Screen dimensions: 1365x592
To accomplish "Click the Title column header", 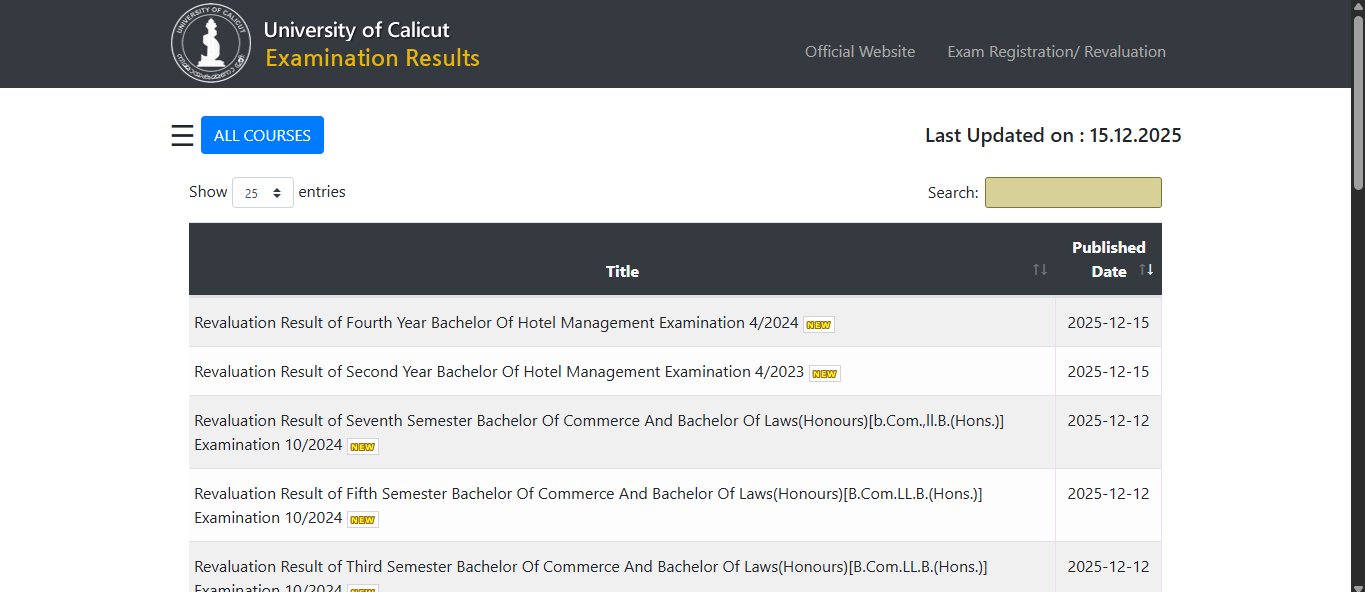I will click(622, 271).
